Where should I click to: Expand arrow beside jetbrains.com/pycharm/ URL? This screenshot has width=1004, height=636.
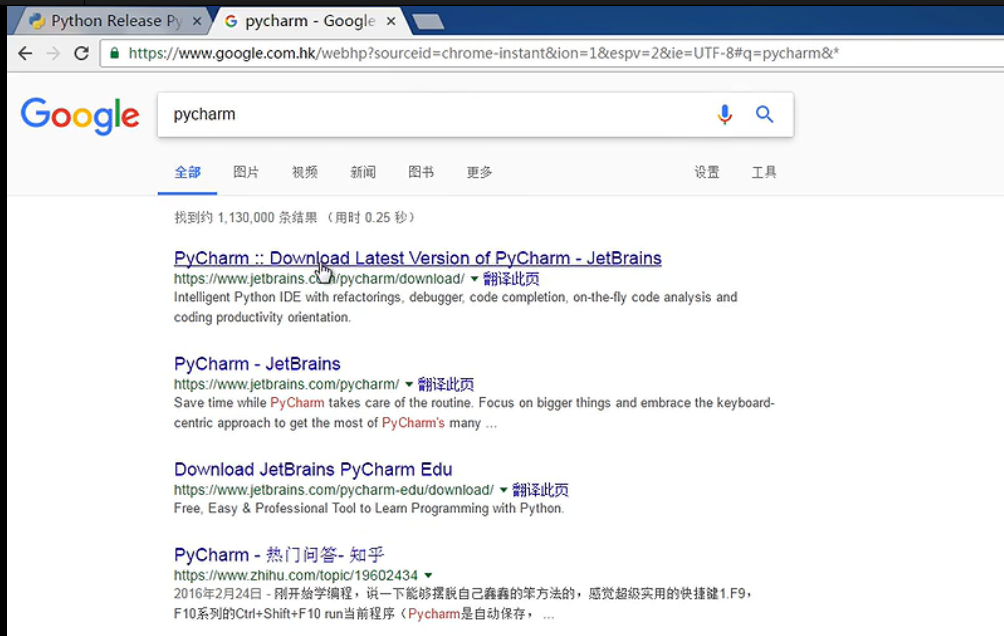point(409,385)
